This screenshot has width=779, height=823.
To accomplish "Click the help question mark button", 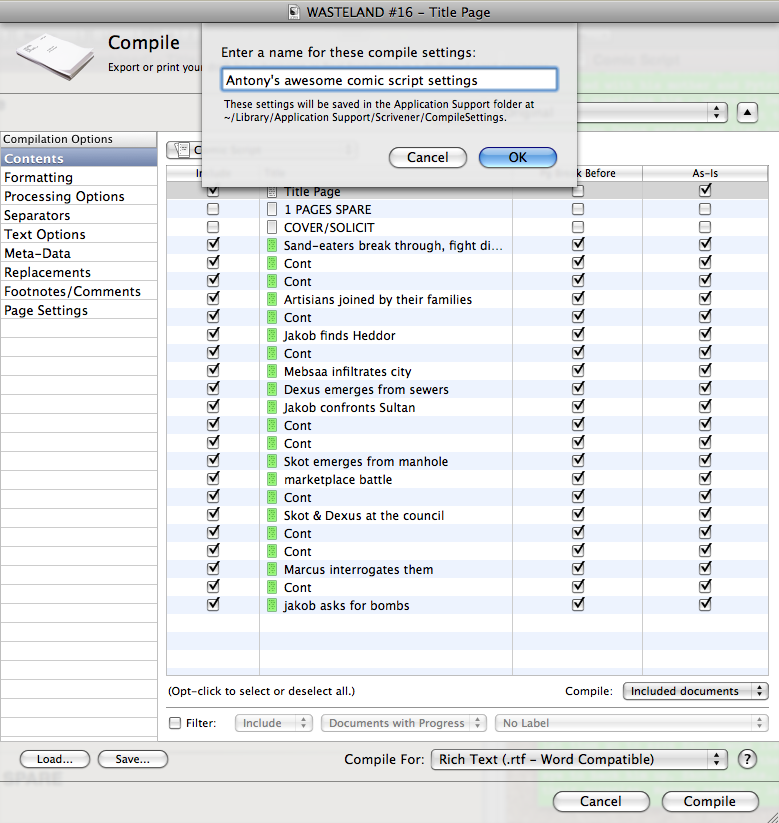I will pos(747,759).
